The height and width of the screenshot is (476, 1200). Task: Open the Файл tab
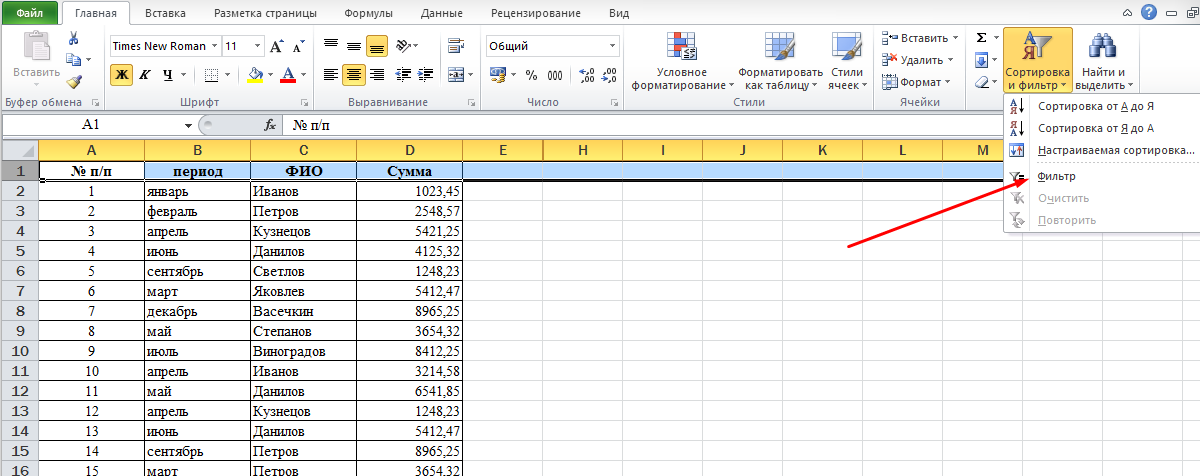pyautogui.click(x=29, y=13)
